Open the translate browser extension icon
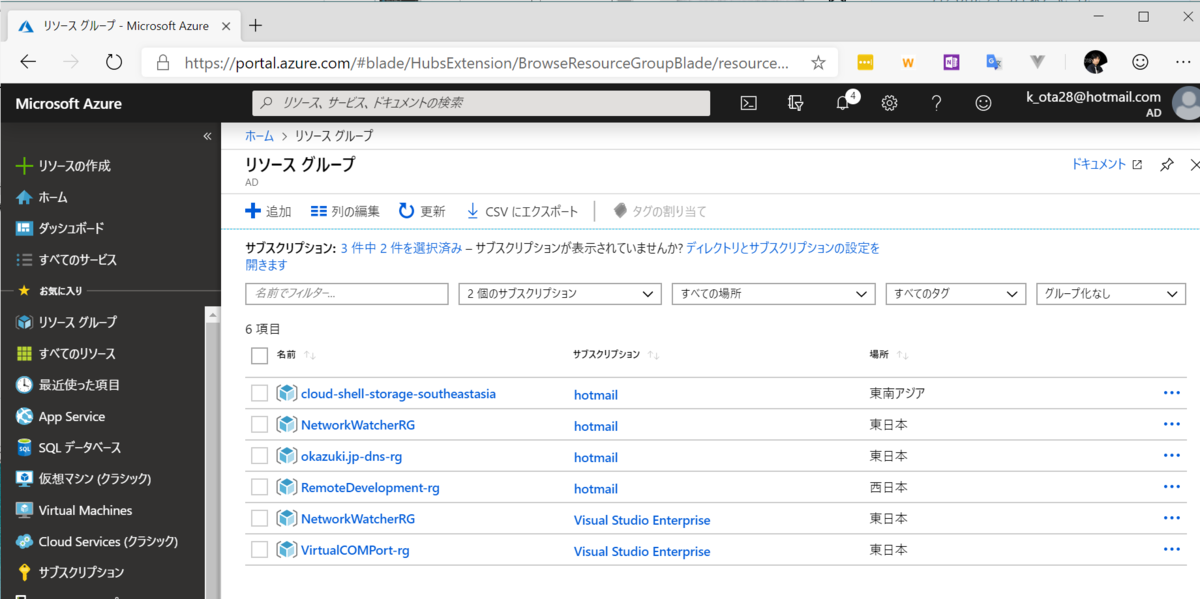Screen dimensions: 1200x599 (x=994, y=62)
